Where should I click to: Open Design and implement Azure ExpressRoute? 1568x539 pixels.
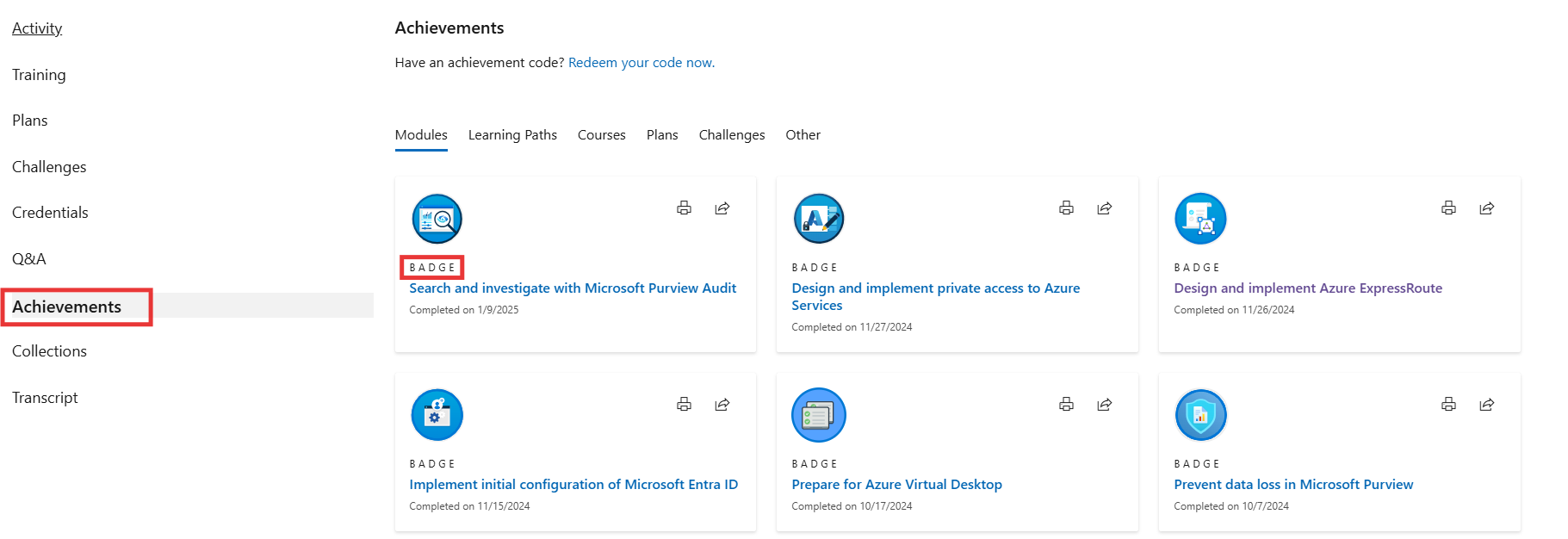tap(1308, 288)
